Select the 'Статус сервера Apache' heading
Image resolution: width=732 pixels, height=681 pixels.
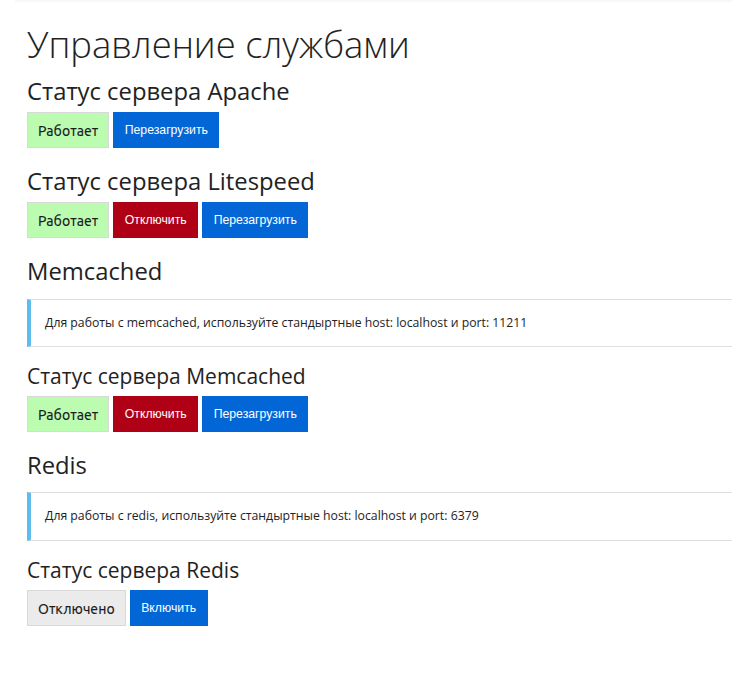click(x=158, y=93)
